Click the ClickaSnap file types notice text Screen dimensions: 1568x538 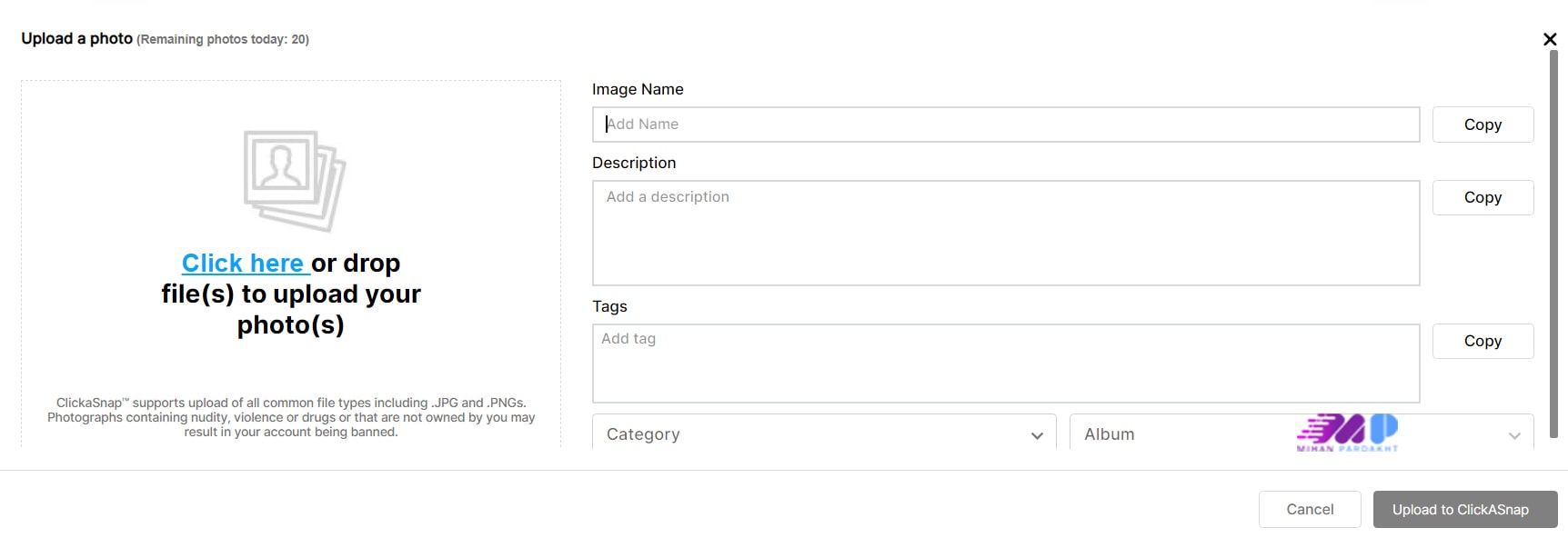coord(291,417)
